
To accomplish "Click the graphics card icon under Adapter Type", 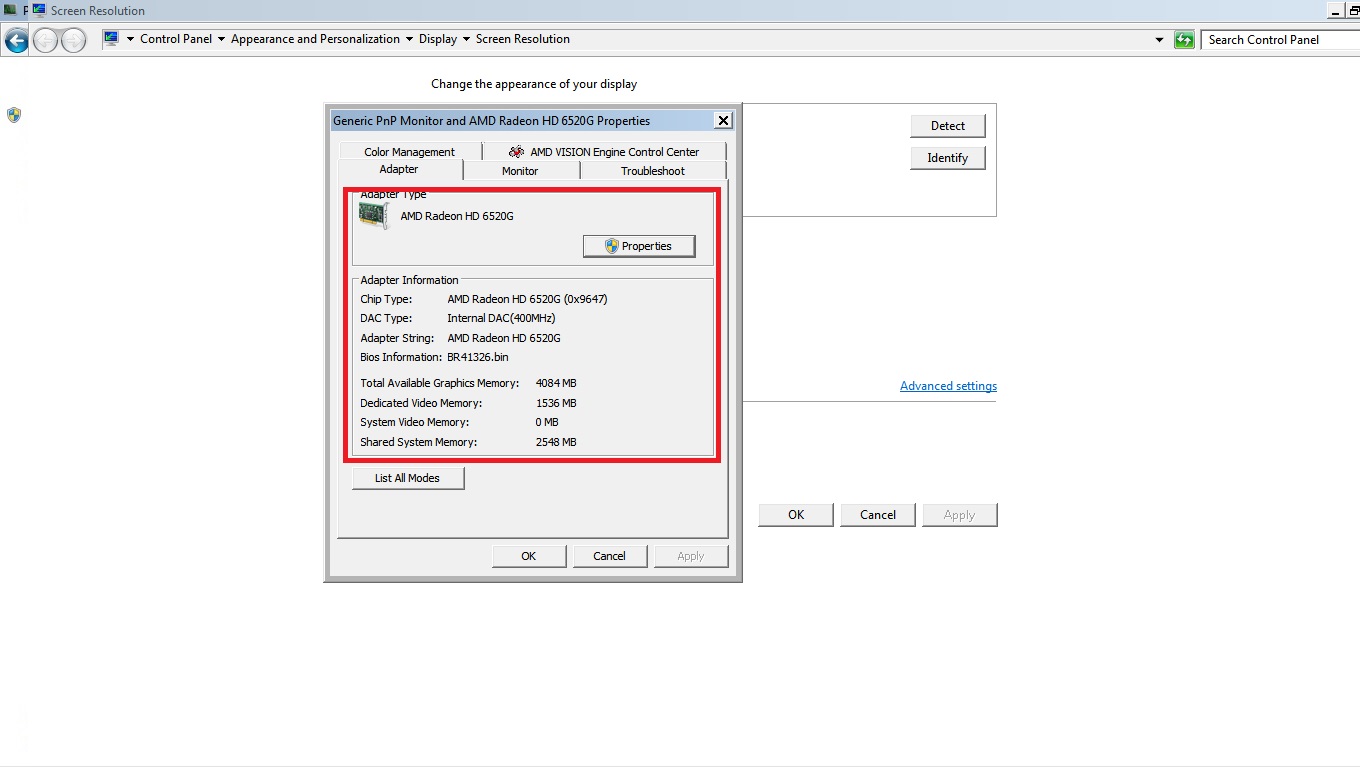I will 374,215.
